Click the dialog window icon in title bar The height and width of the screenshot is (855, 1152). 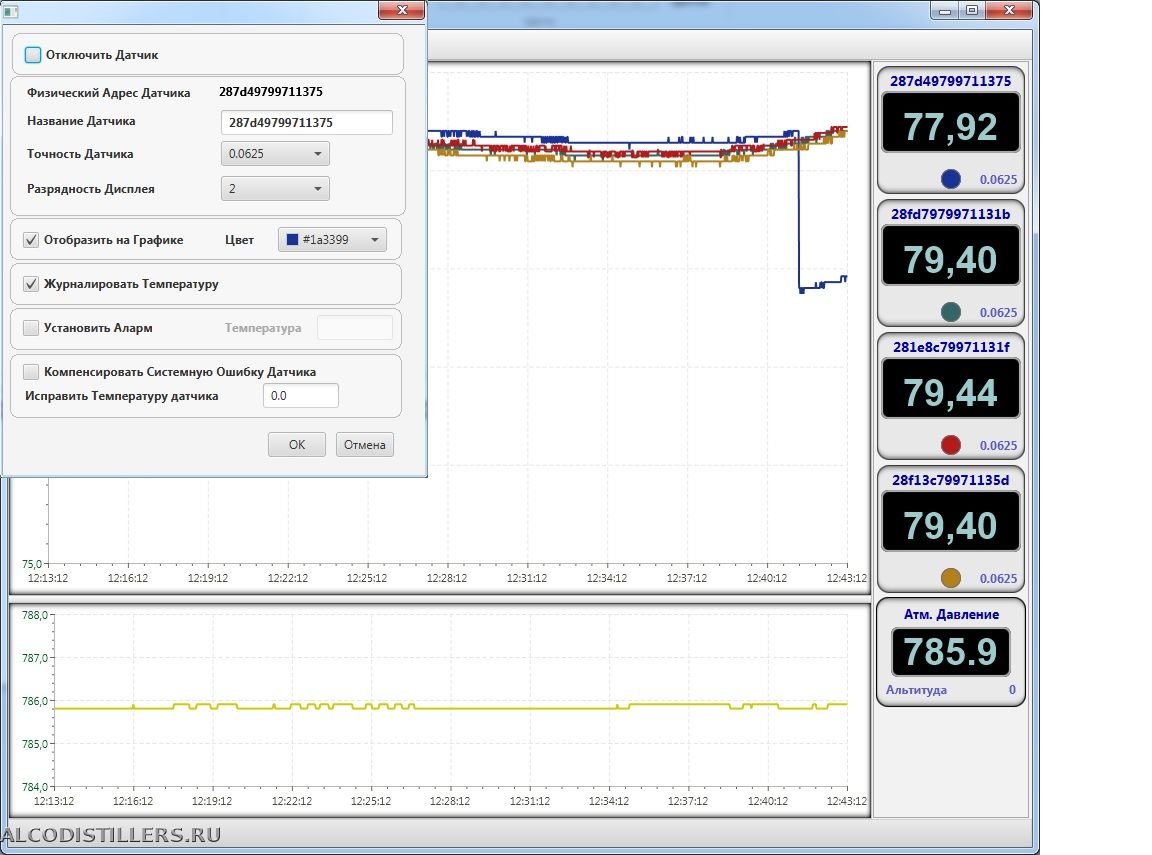click(12, 11)
